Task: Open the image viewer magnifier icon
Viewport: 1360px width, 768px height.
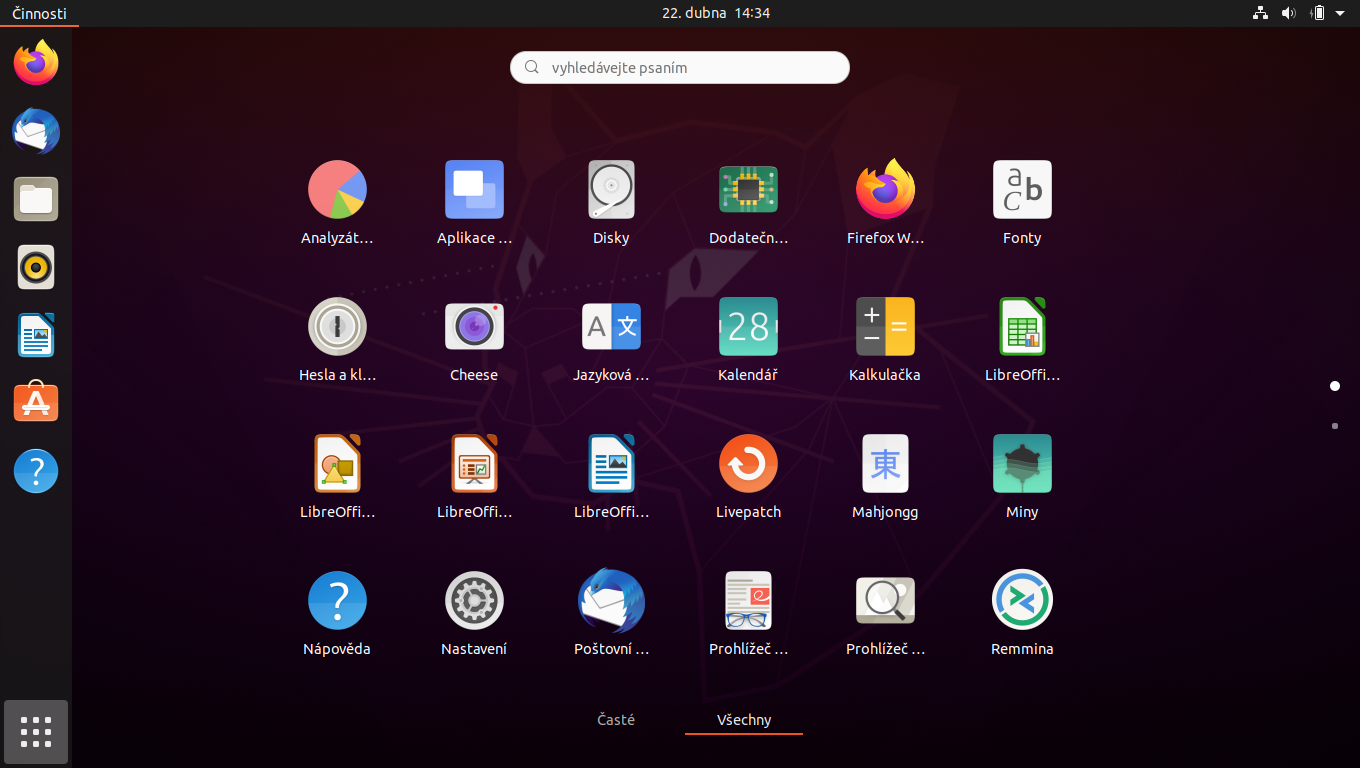Action: coord(885,600)
